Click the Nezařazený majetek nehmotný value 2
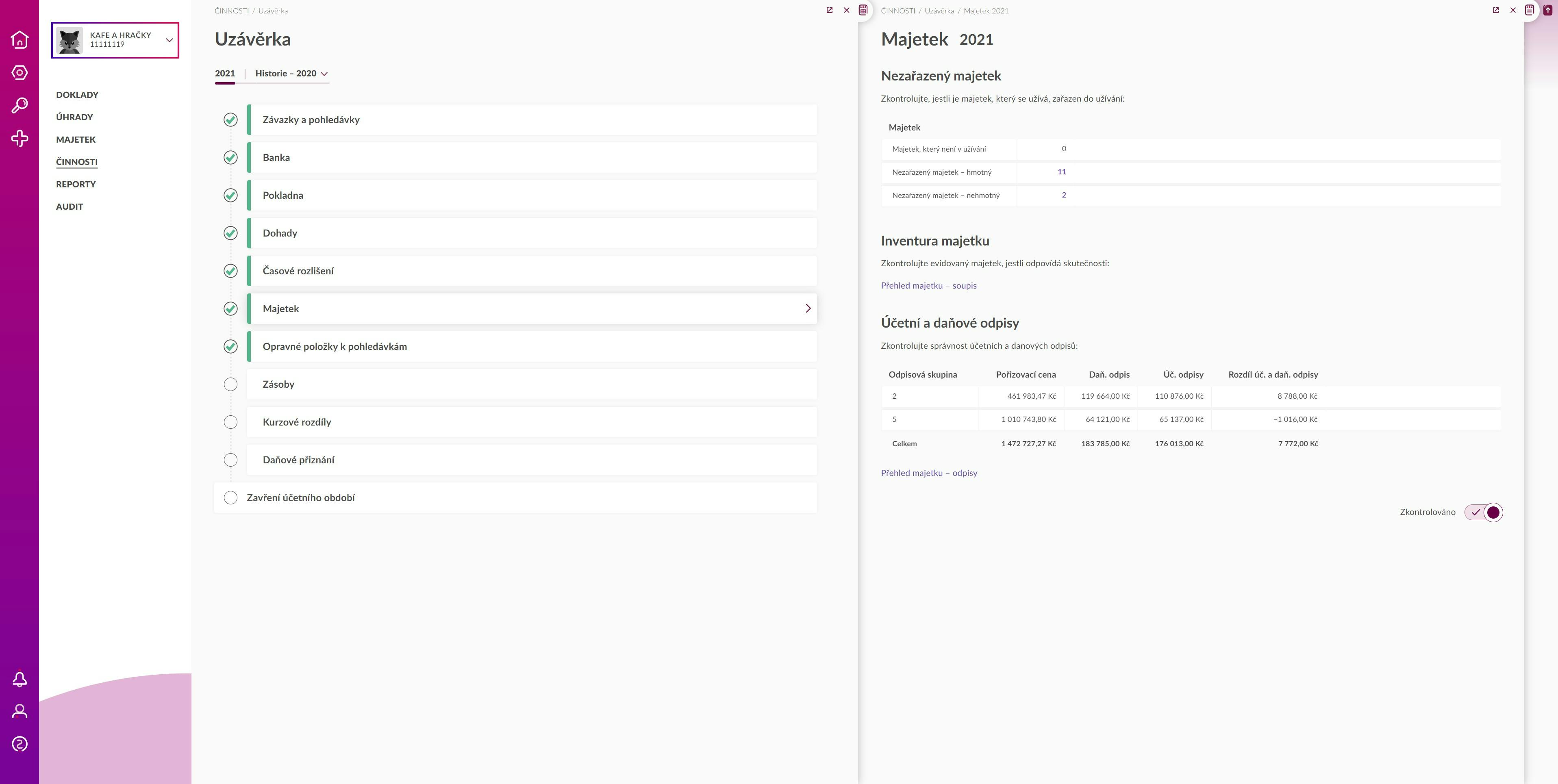The height and width of the screenshot is (784, 1558). coord(1063,195)
